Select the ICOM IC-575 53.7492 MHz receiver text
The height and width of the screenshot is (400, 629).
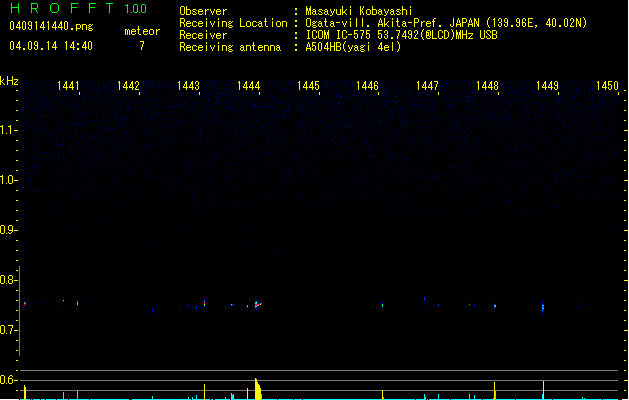(x=402, y=35)
